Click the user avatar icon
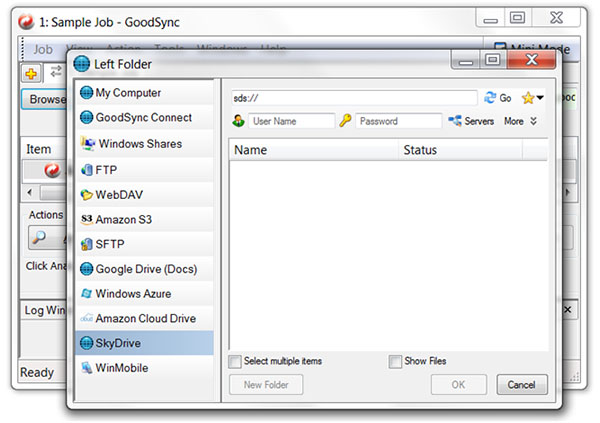The height and width of the screenshot is (423, 600). point(238,121)
